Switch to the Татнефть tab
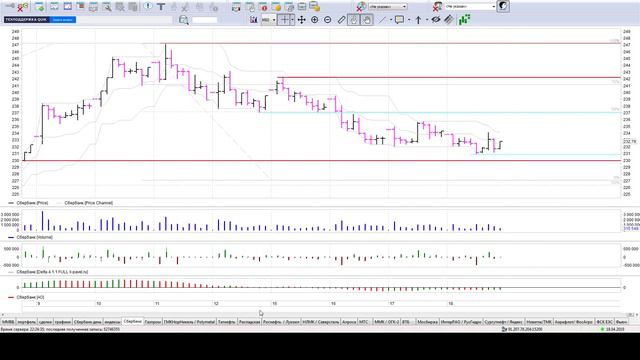640x360 pixels. 227,322
